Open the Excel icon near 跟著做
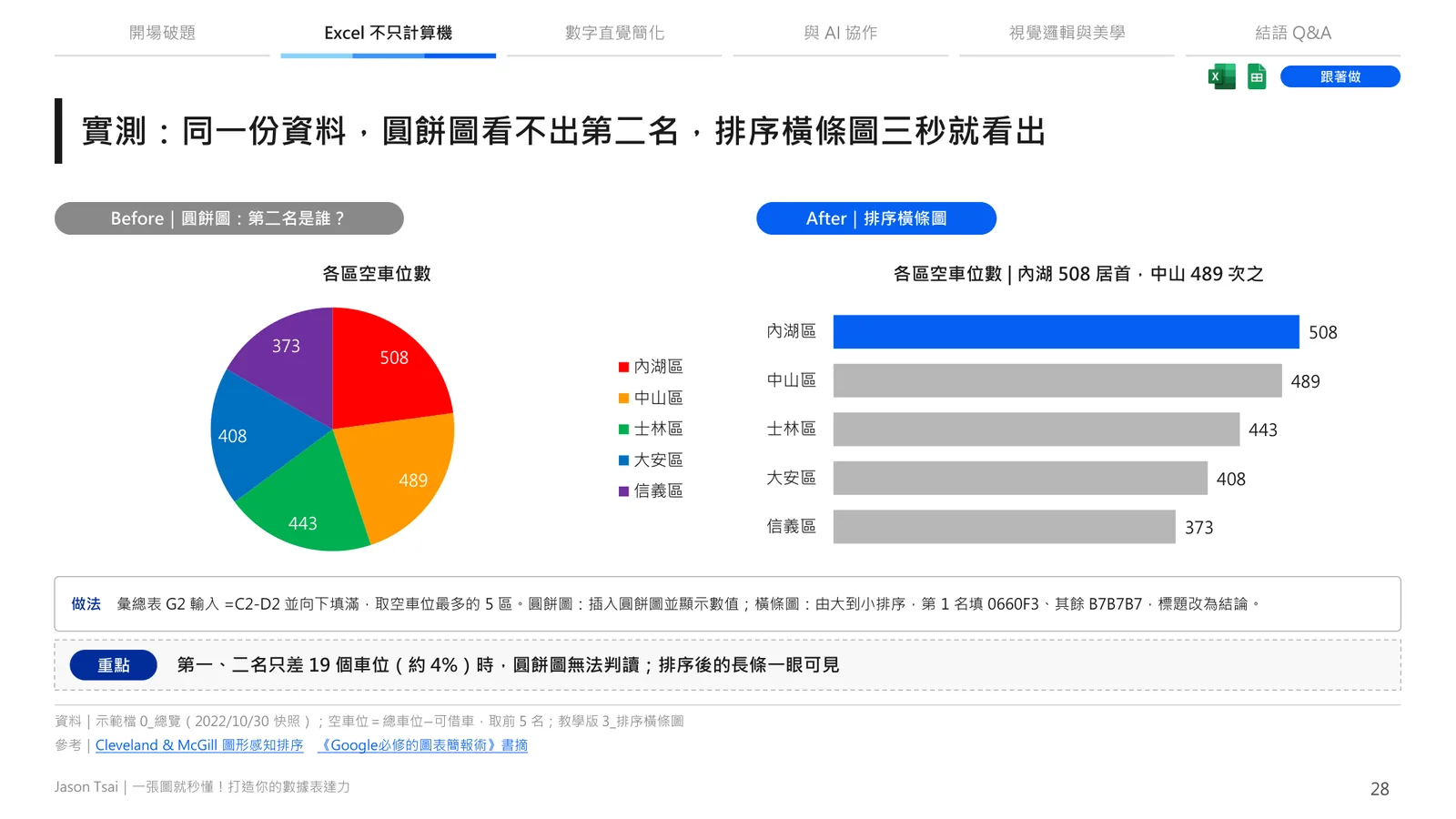Image resolution: width=1456 pixels, height=819 pixels. (x=1221, y=76)
